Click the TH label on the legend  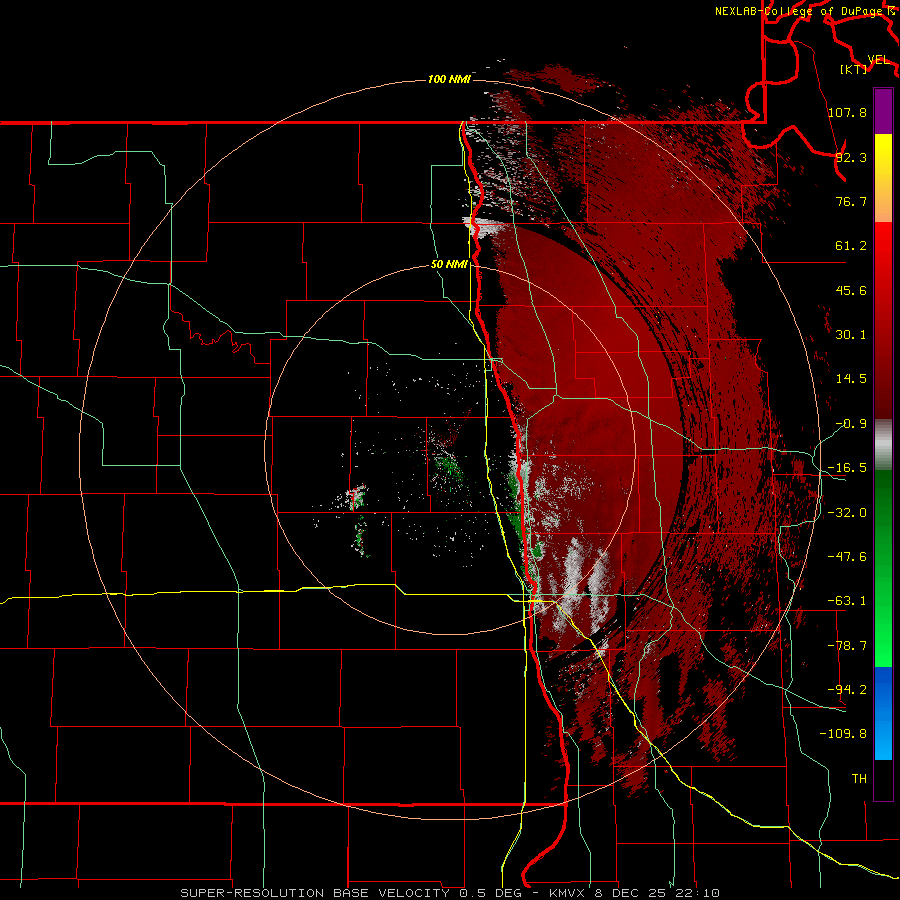click(859, 778)
